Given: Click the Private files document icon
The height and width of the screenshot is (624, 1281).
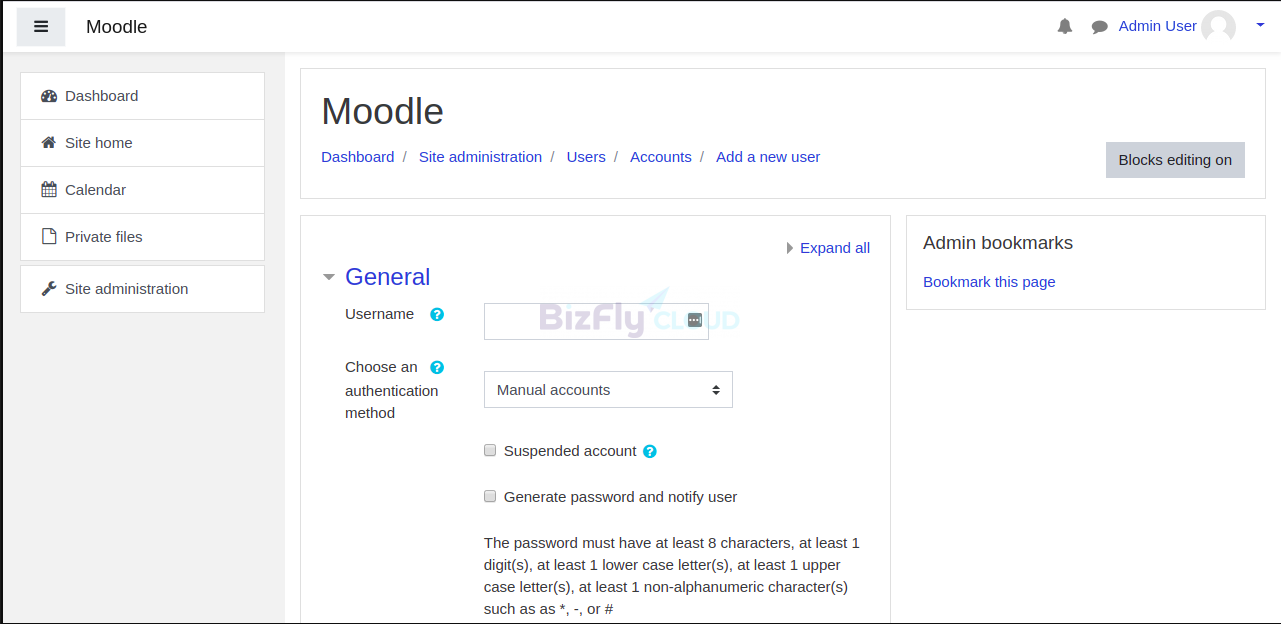Looking at the screenshot, I should (49, 237).
